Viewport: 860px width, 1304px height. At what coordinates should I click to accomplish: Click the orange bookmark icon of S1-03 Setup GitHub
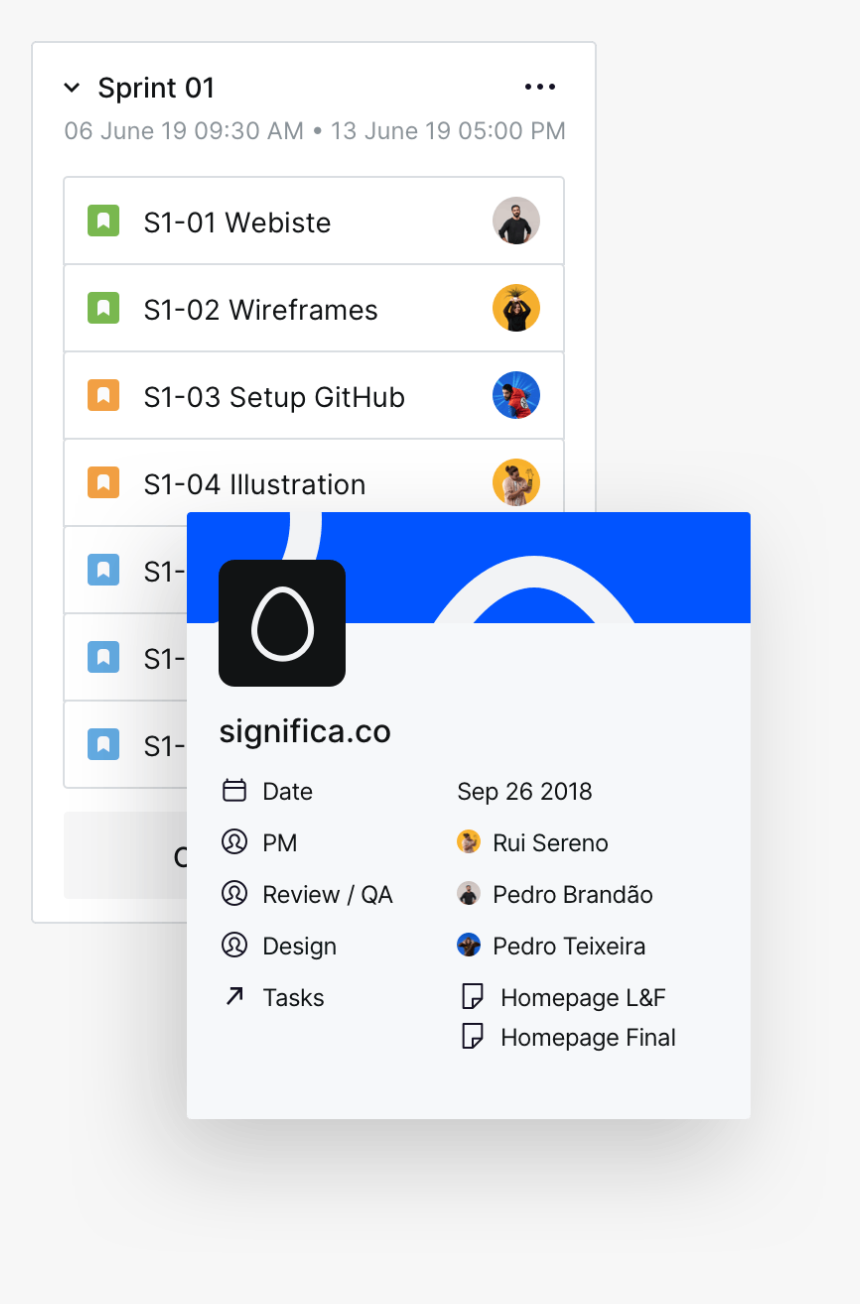(x=103, y=395)
